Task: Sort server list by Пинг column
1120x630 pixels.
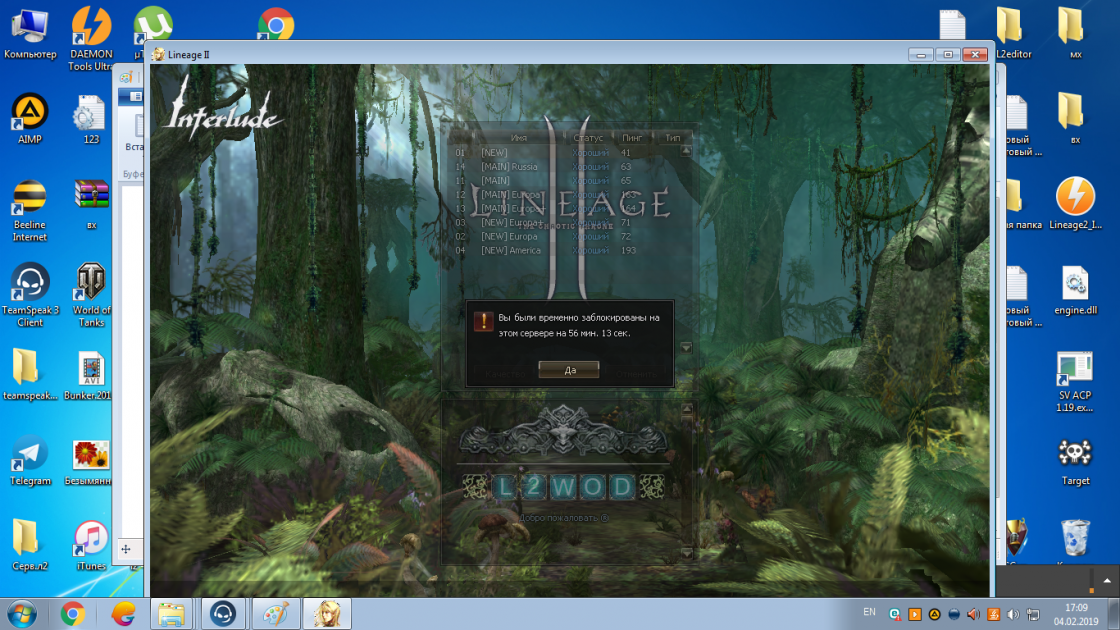Action: coord(632,137)
